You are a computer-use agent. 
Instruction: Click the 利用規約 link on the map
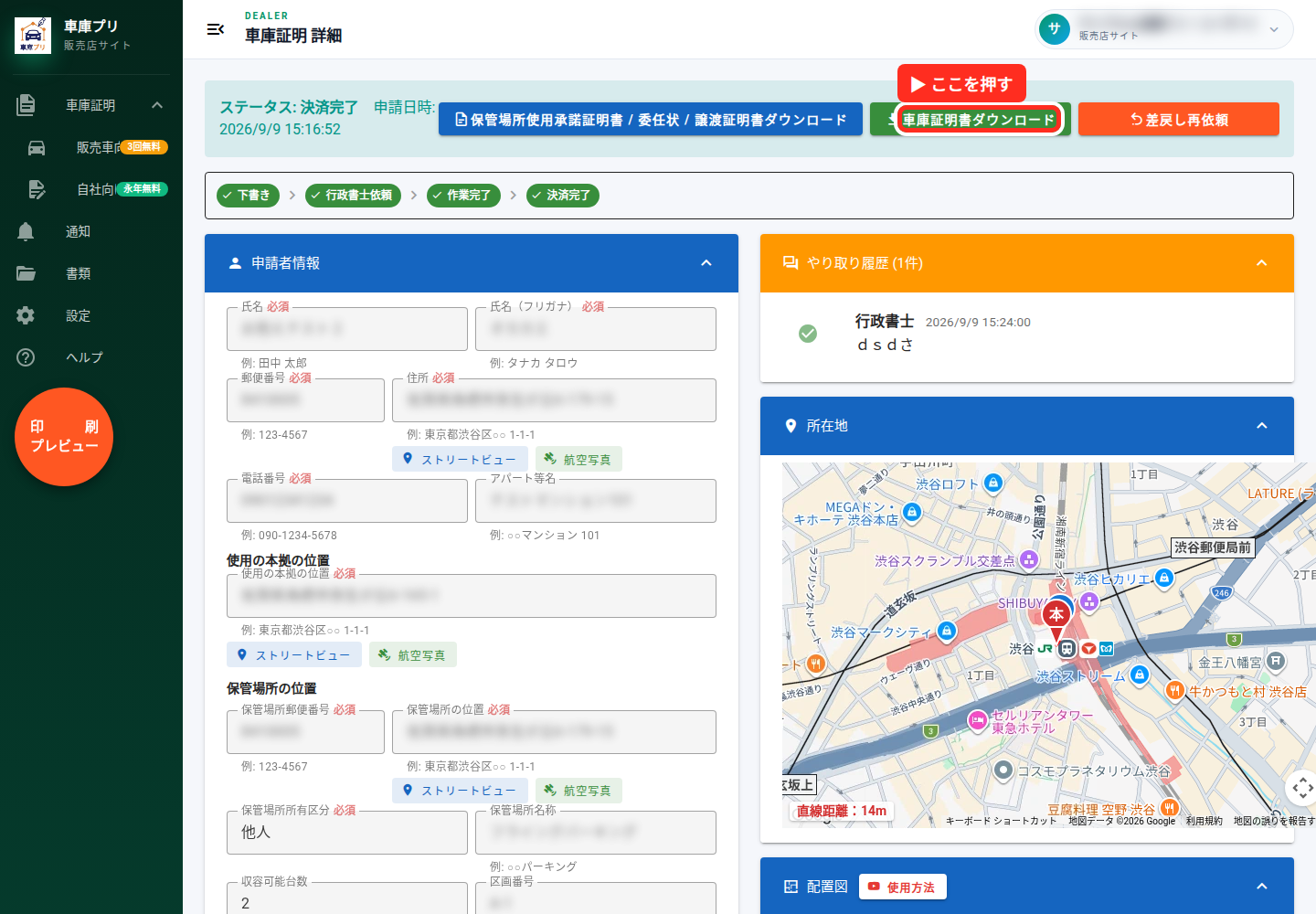1204,821
